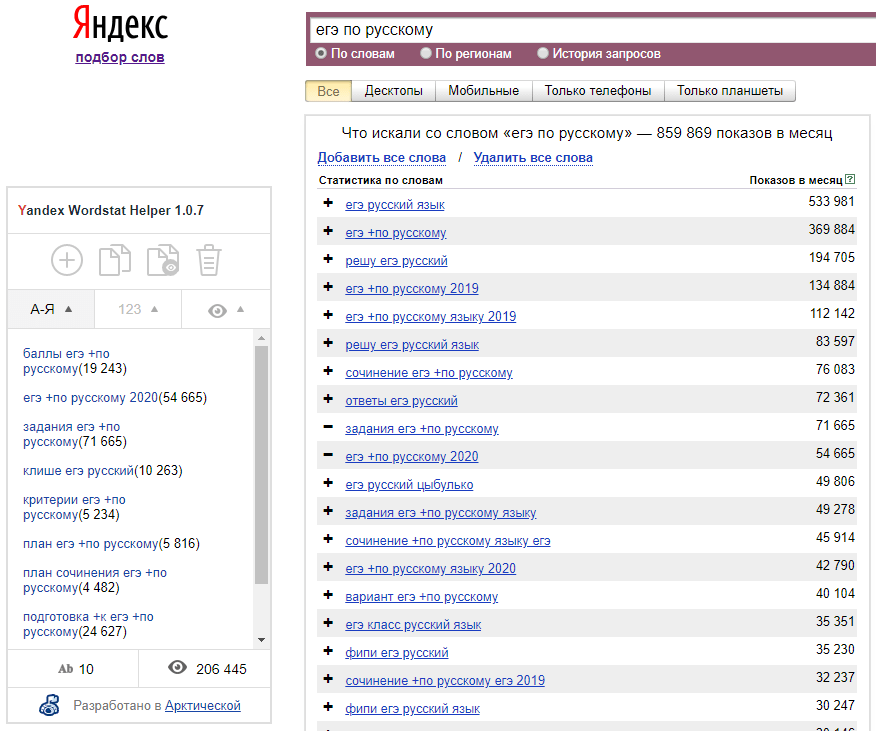Select the 'По регионам' radio option
This screenshot has height=731, width=876.
tap(427, 54)
